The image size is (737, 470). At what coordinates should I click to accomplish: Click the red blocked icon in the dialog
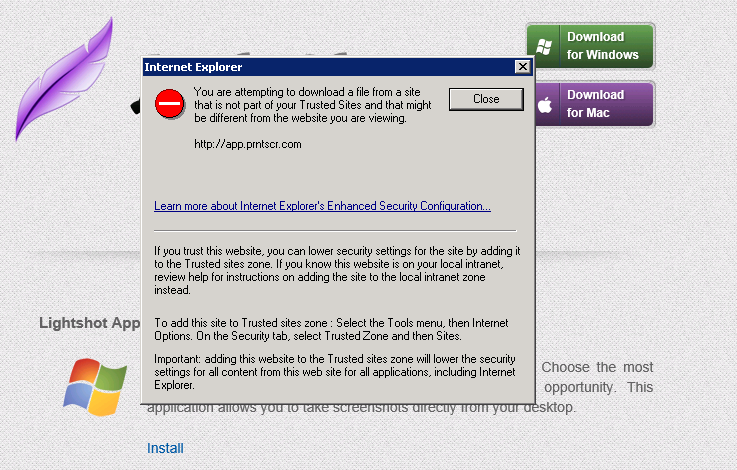point(169,103)
